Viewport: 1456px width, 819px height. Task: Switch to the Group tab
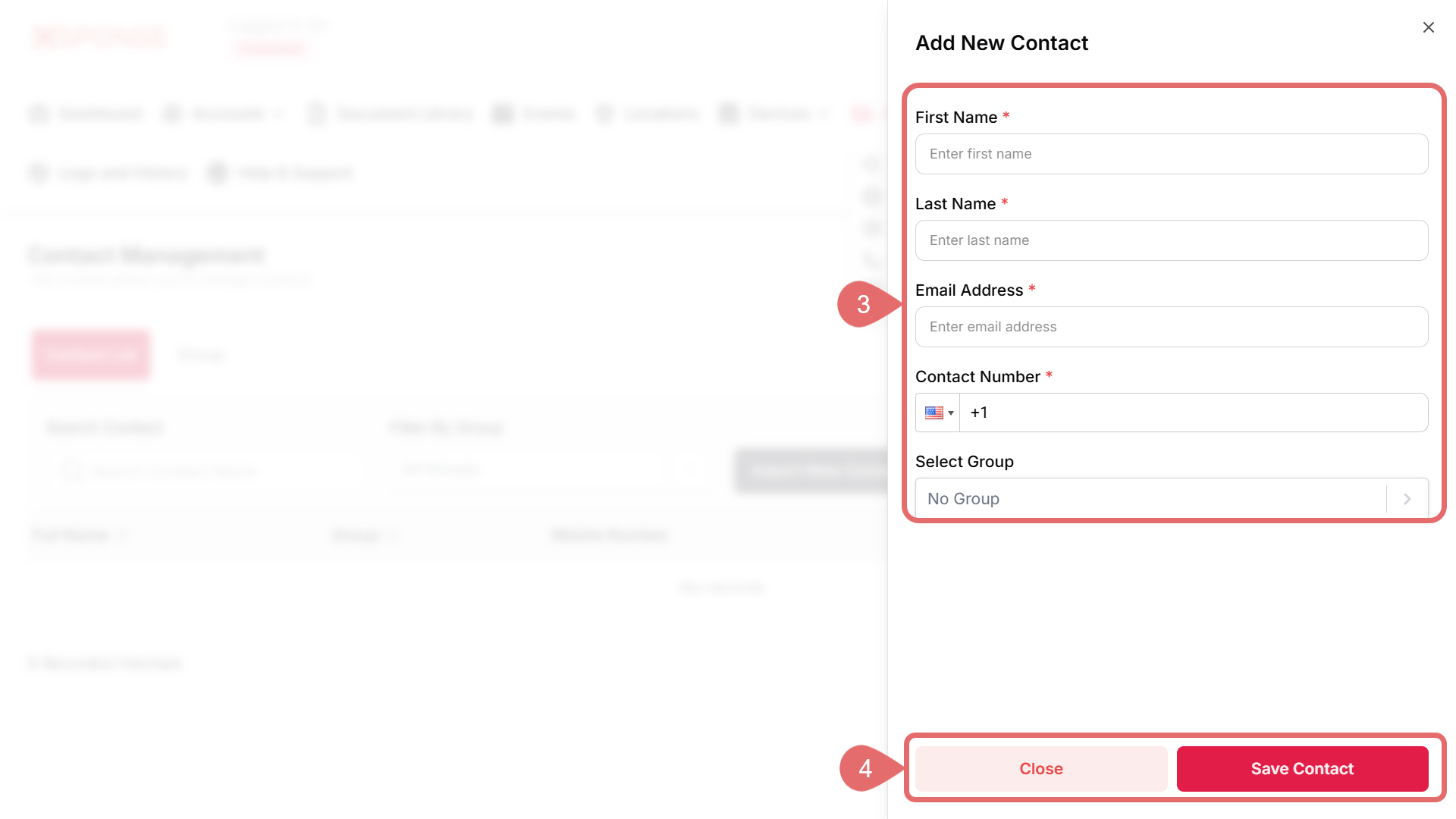[x=201, y=355]
